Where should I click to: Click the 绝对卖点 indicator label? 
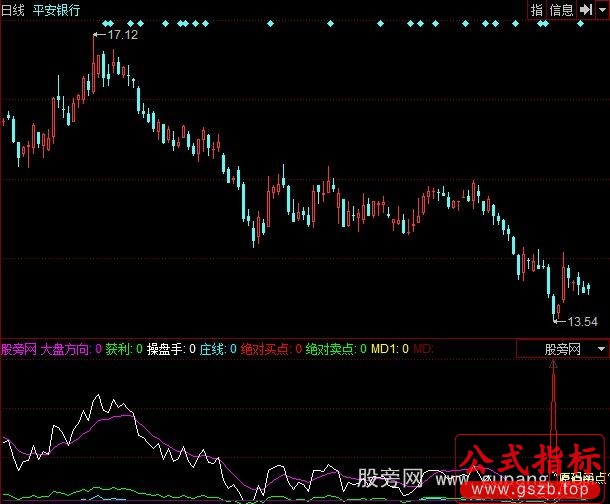[331, 349]
